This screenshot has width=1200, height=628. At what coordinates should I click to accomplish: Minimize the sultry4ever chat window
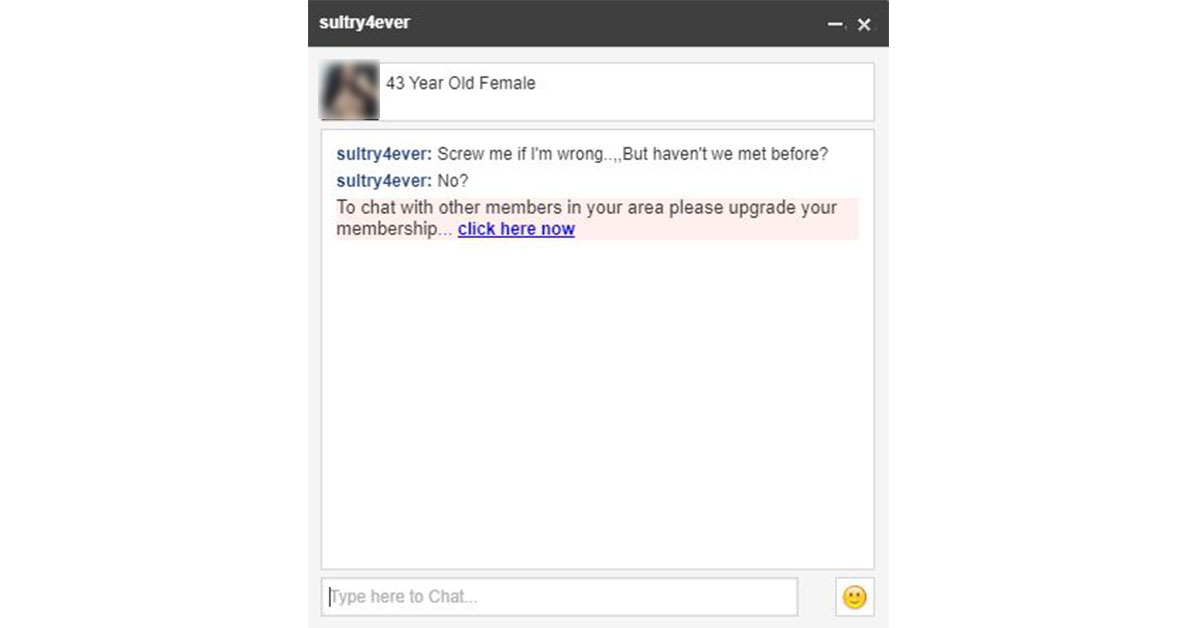coord(835,24)
